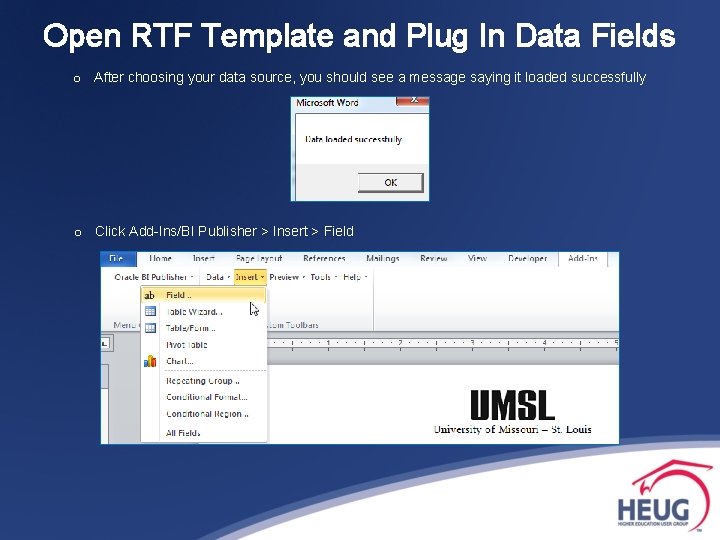Expand the Oracle BI Publisher dropdown

[154, 277]
